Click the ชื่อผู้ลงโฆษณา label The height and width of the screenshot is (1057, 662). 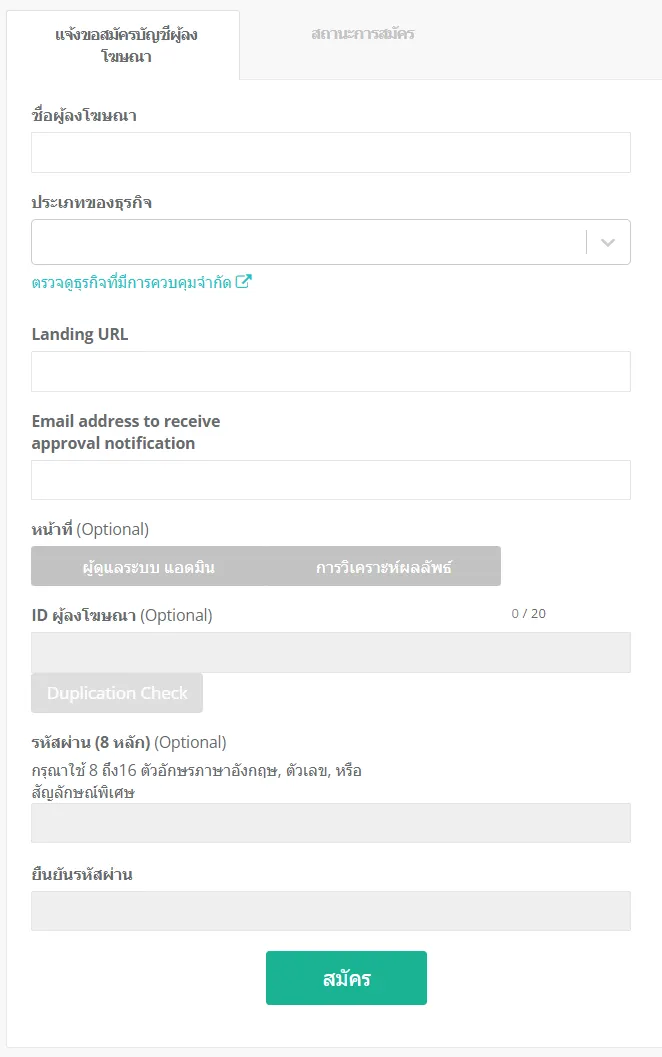pos(84,116)
